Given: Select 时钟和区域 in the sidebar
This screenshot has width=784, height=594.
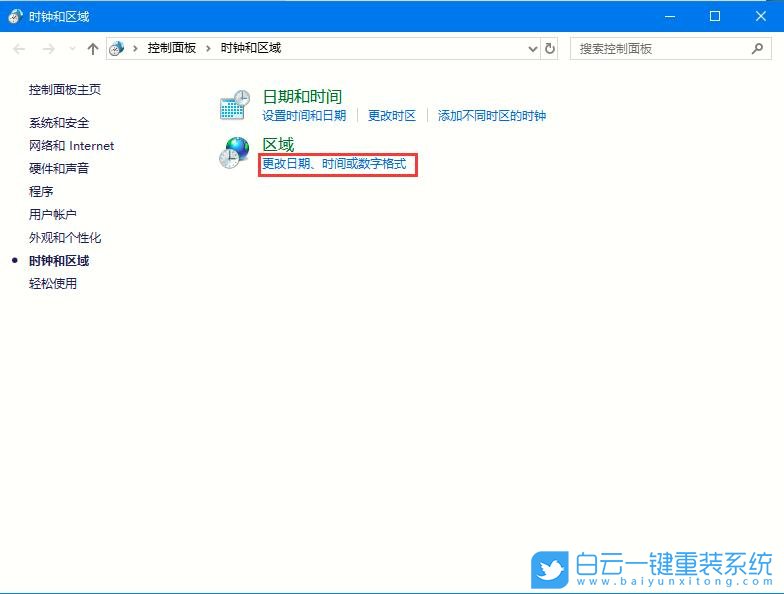Looking at the screenshot, I should point(59,260).
